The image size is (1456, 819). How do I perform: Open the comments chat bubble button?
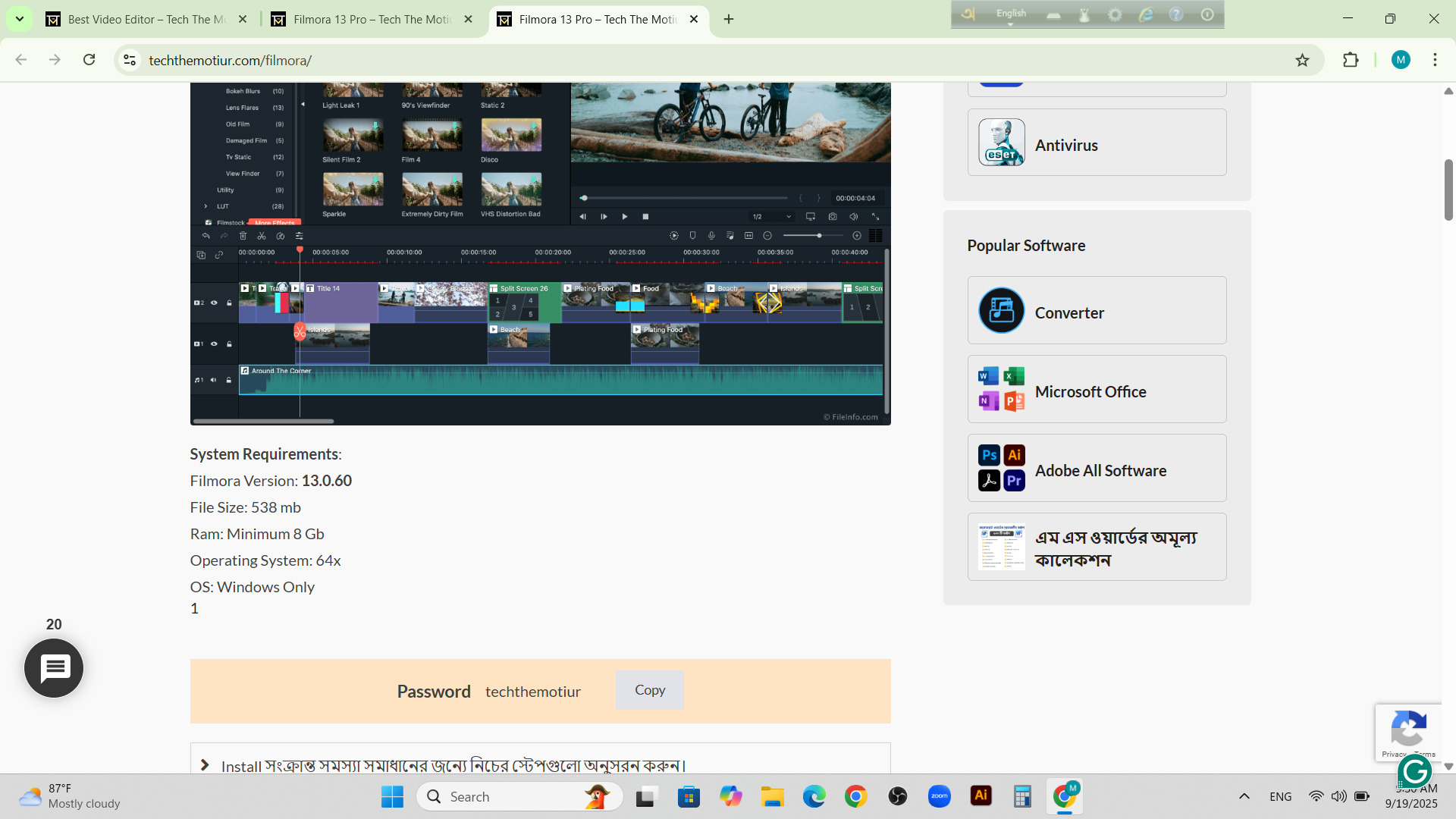pyautogui.click(x=54, y=667)
